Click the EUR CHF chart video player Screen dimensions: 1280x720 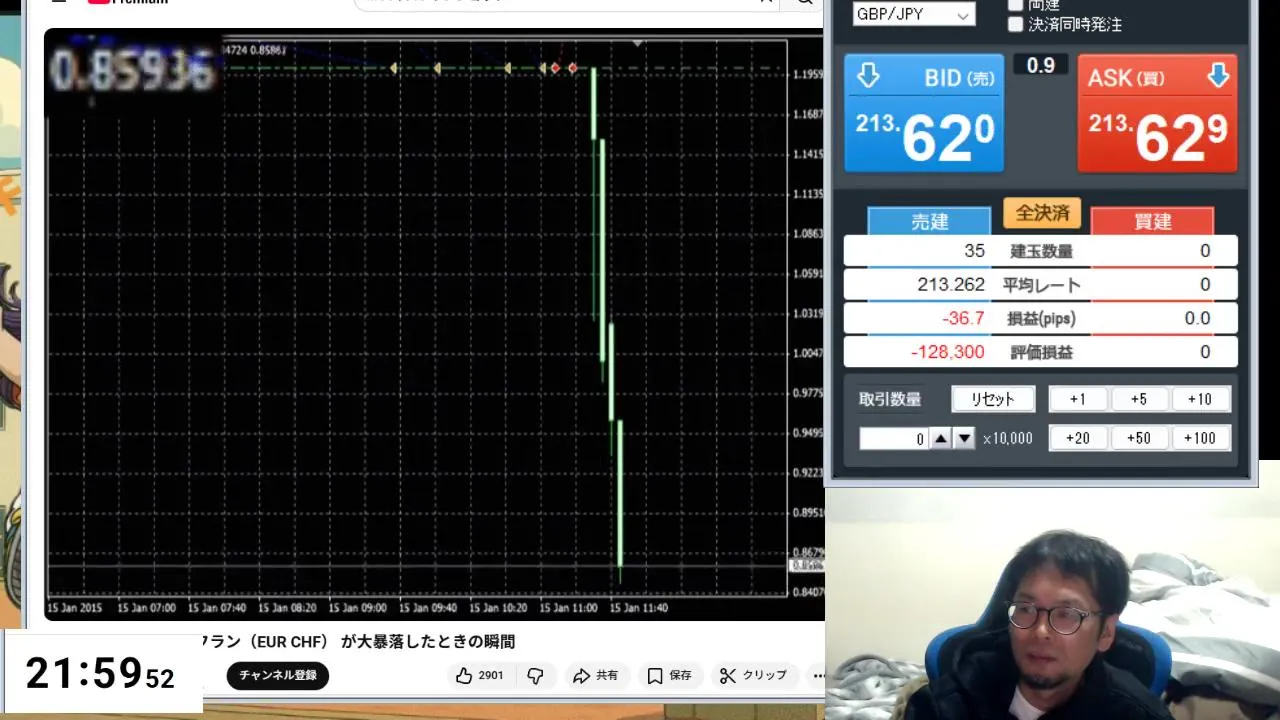click(x=434, y=324)
